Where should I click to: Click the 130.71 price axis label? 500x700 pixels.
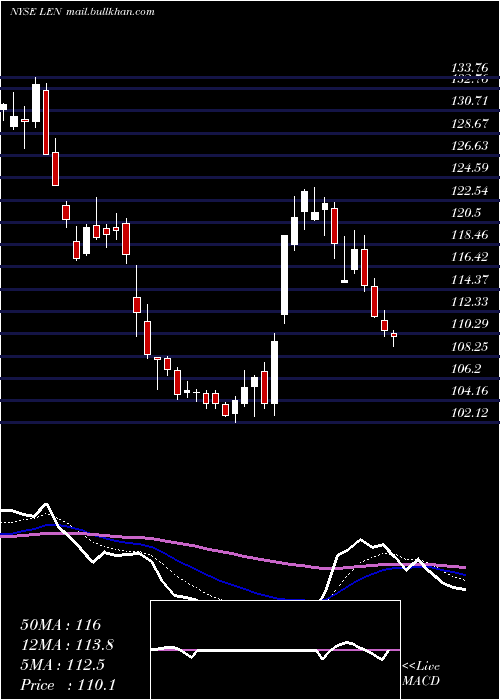point(469,101)
